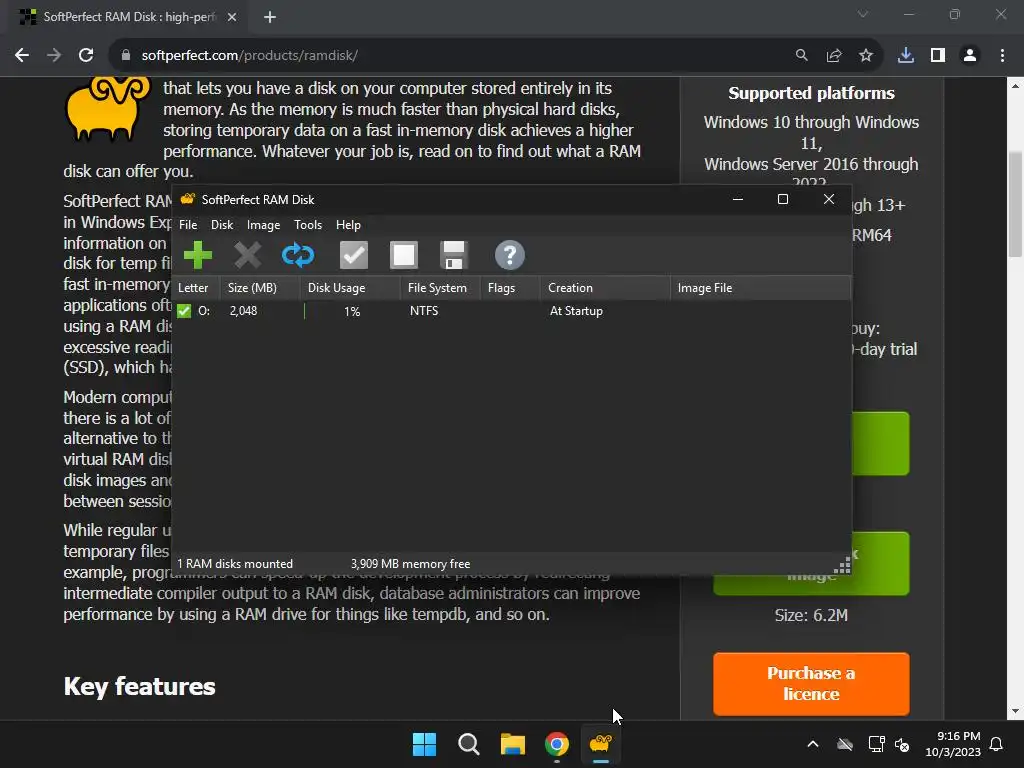Screen dimensions: 1024x768
Task: Click the network display tray icon
Action: pos(876,744)
